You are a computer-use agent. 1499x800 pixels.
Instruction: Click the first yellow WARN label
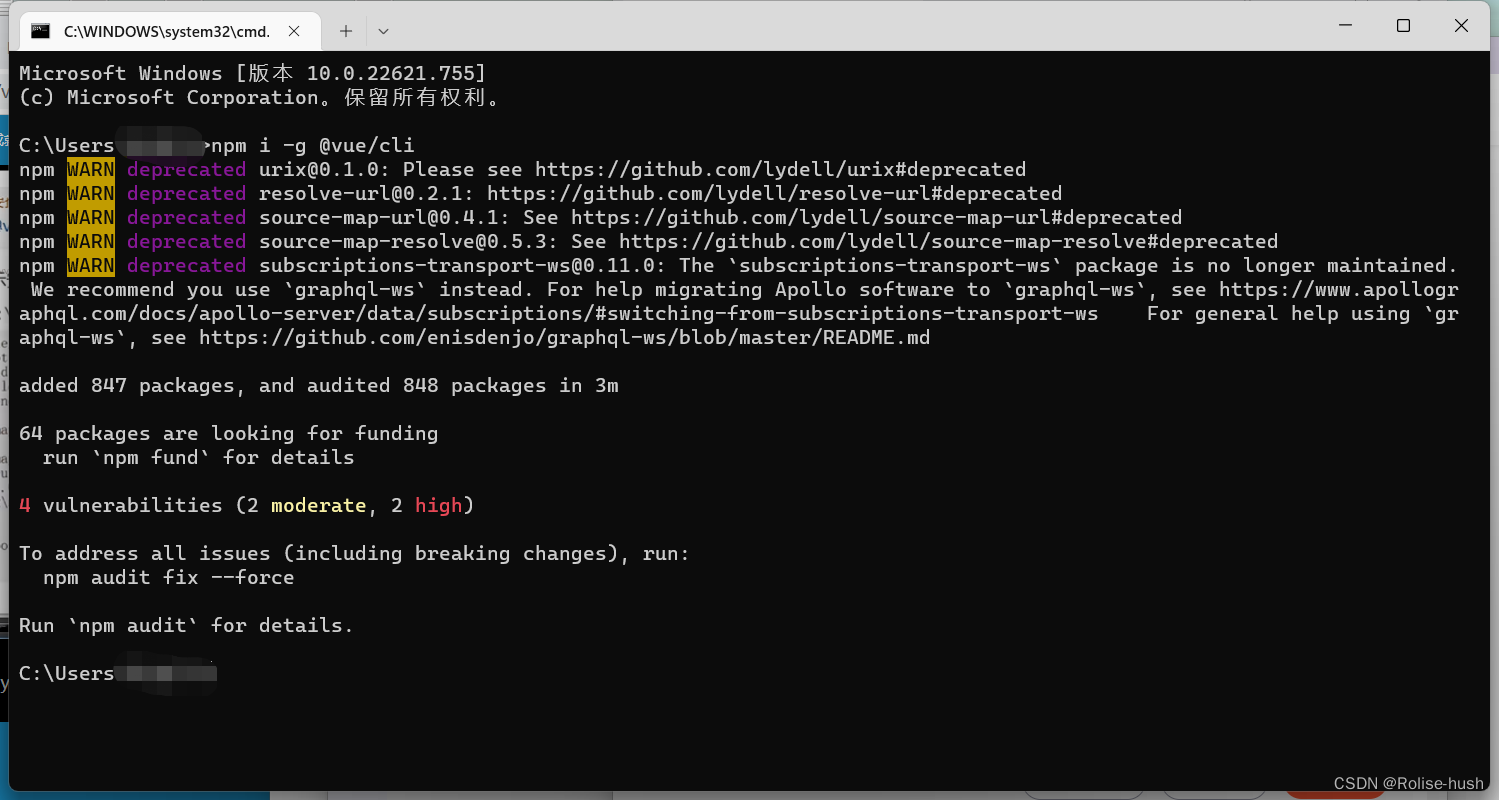pyautogui.click(x=91, y=169)
